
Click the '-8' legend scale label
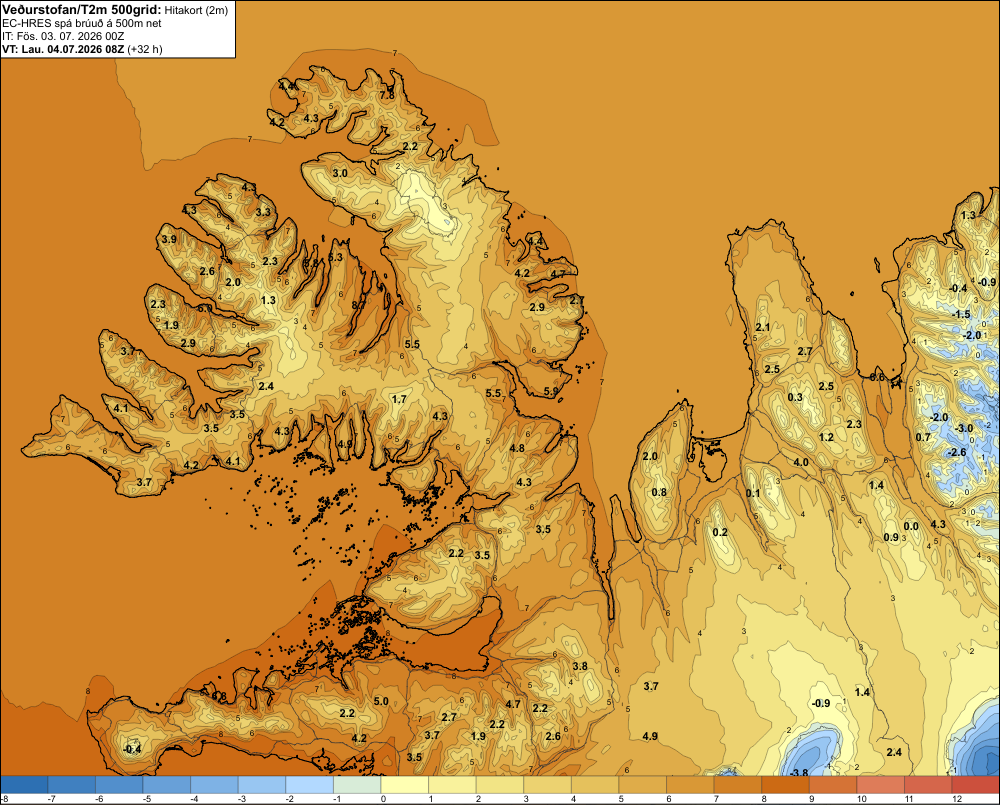tap(4, 799)
